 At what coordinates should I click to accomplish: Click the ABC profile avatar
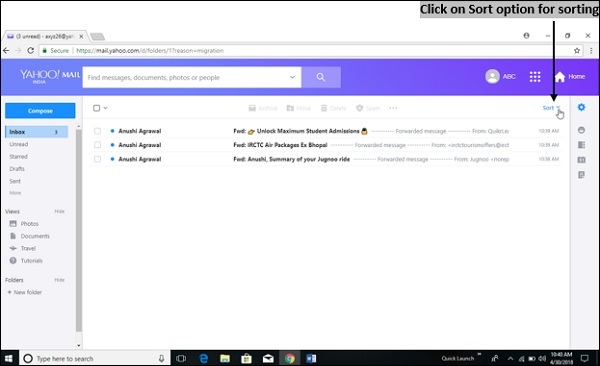point(492,77)
